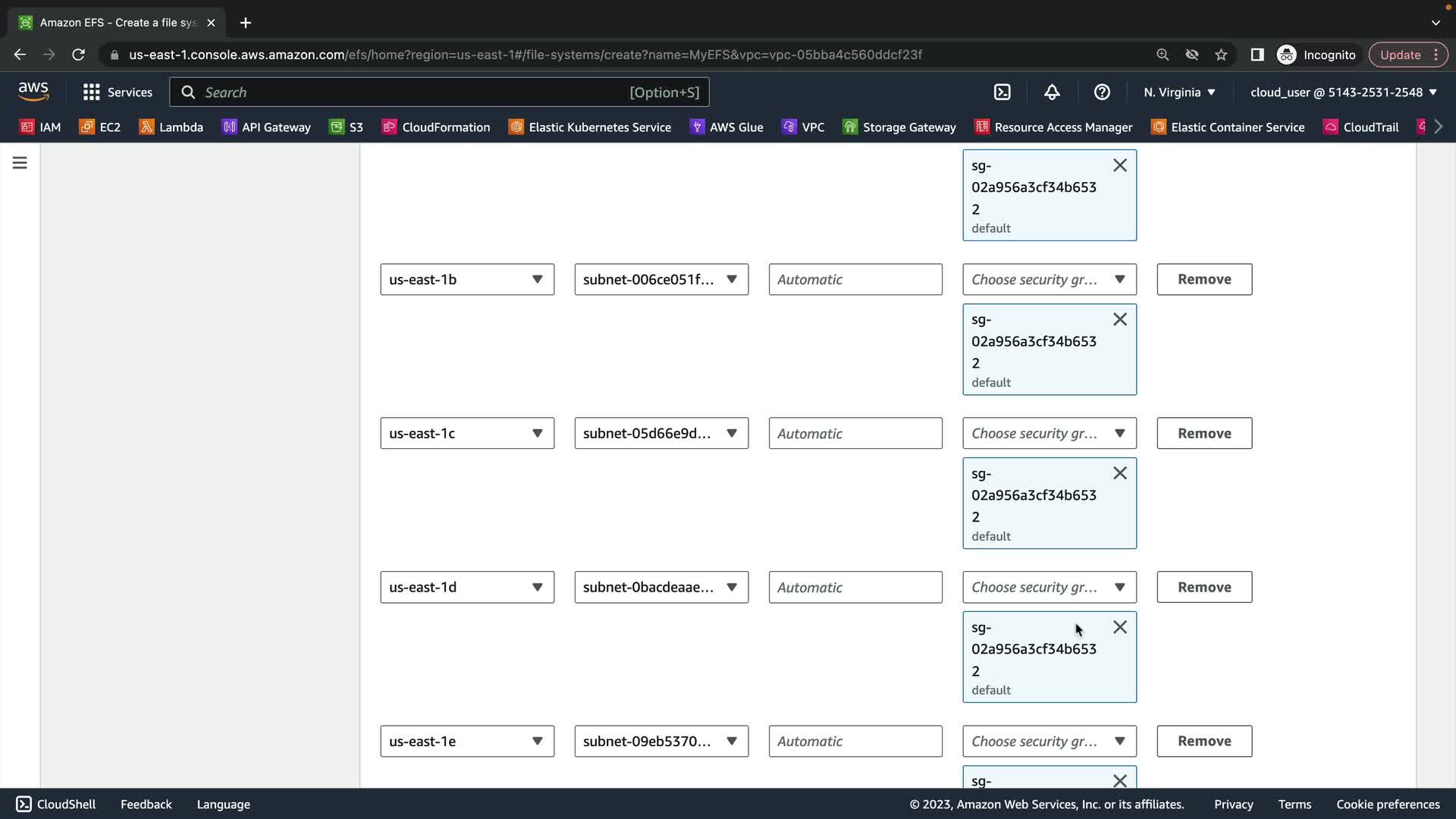Open the side navigation hamburger menu

[20, 163]
